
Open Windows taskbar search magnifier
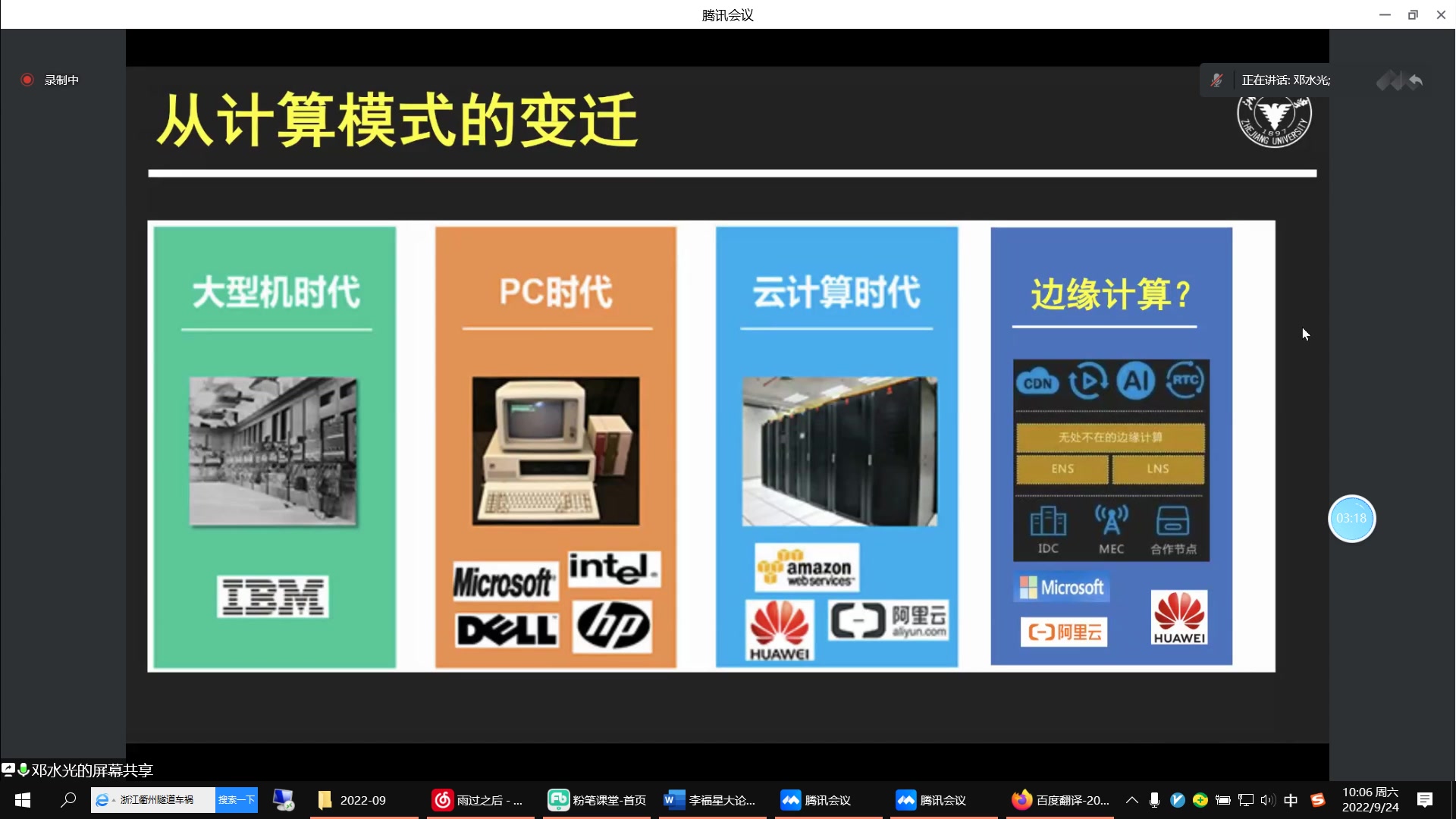click(x=68, y=800)
